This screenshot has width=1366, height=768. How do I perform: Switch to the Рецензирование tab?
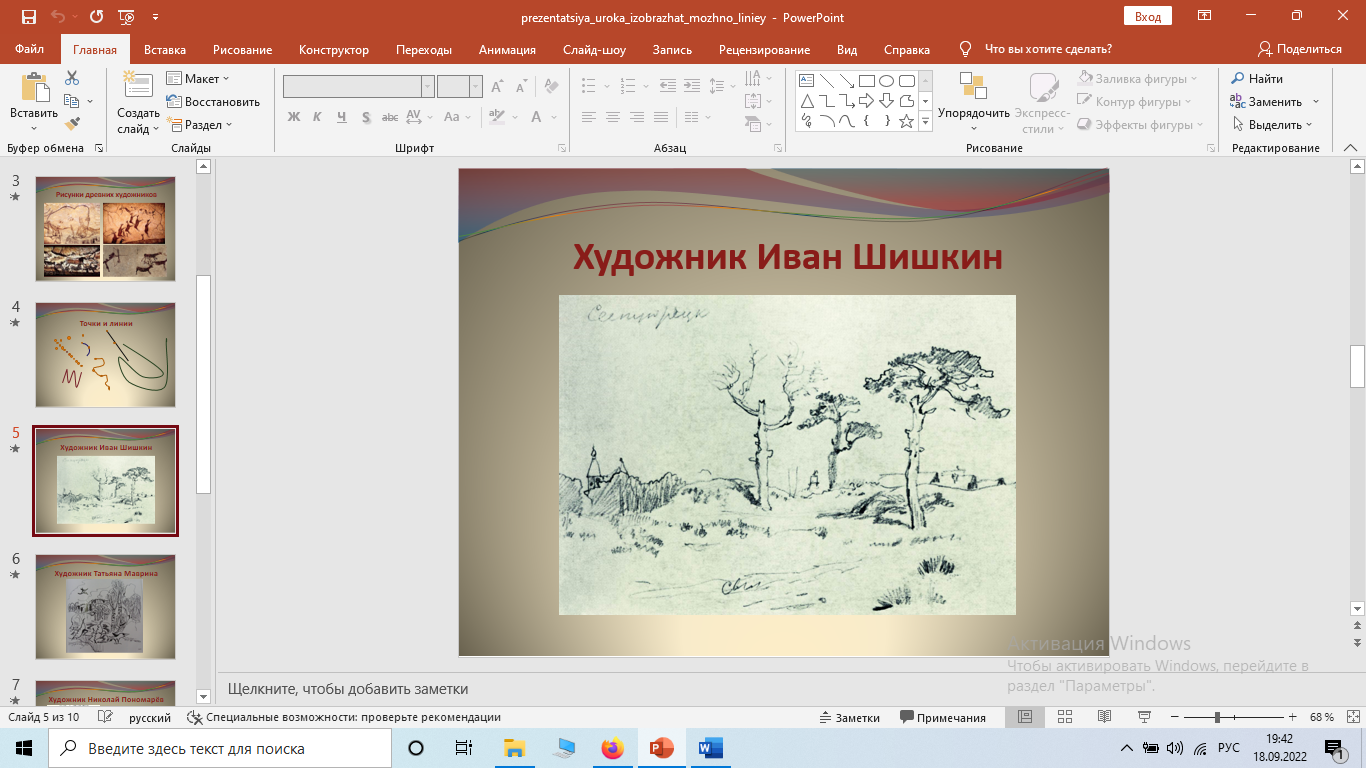pyautogui.click(x=764, y=49)
